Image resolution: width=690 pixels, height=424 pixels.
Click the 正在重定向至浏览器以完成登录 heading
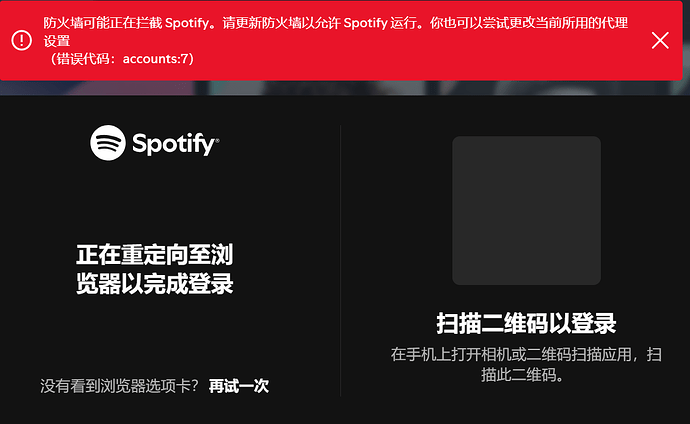(154, 269)
